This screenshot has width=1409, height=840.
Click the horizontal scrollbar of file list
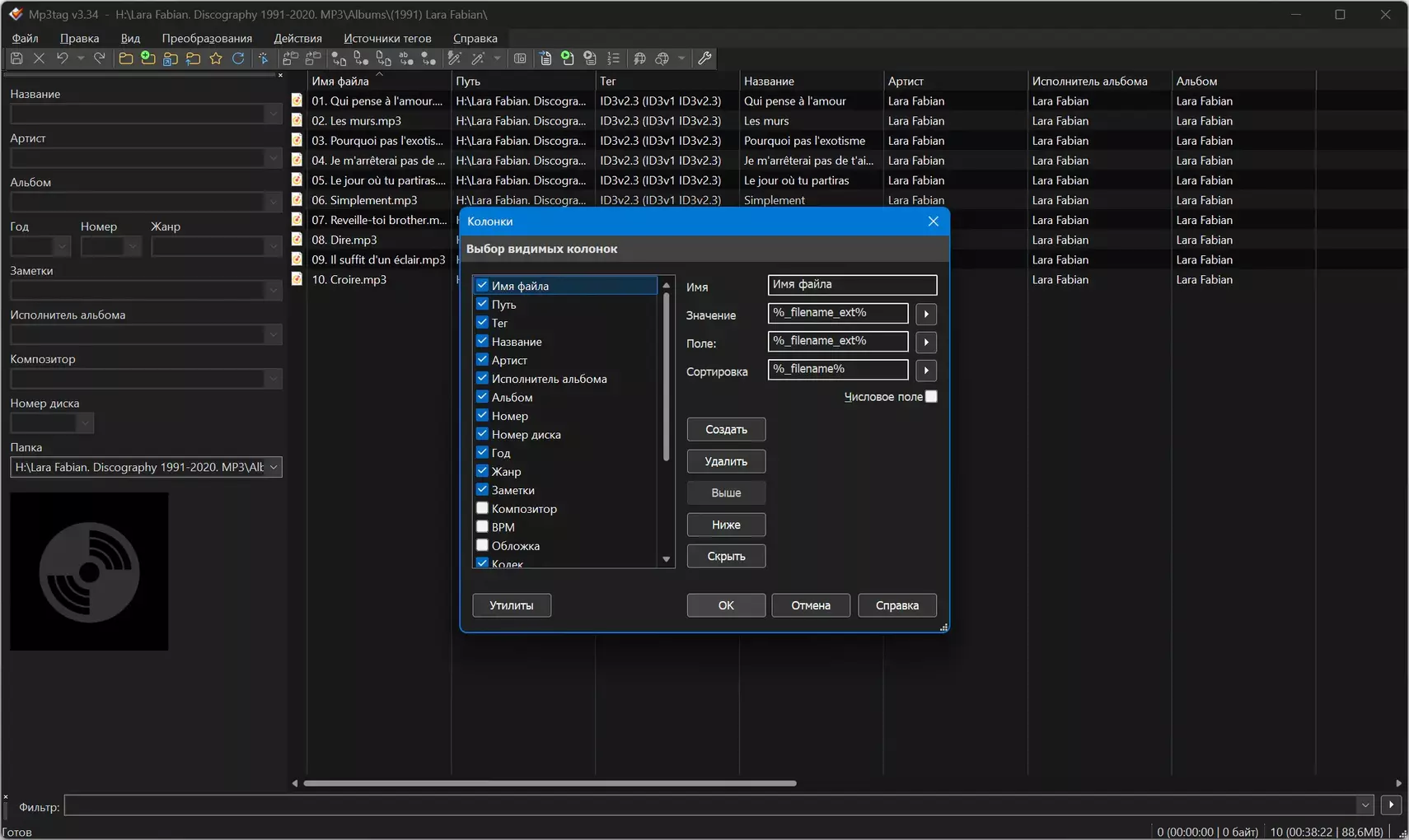click(x=550, y=783)
